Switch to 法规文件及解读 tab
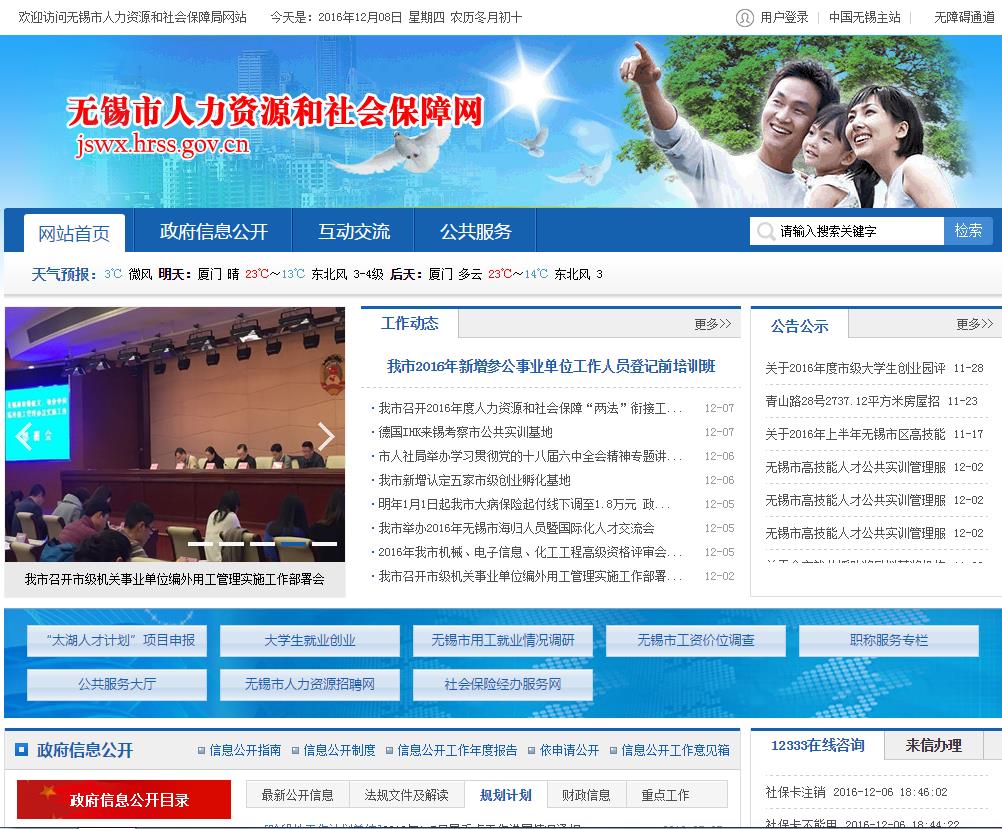The height and width of the screenshot is (829, 1002). click(x=406, y=794)
